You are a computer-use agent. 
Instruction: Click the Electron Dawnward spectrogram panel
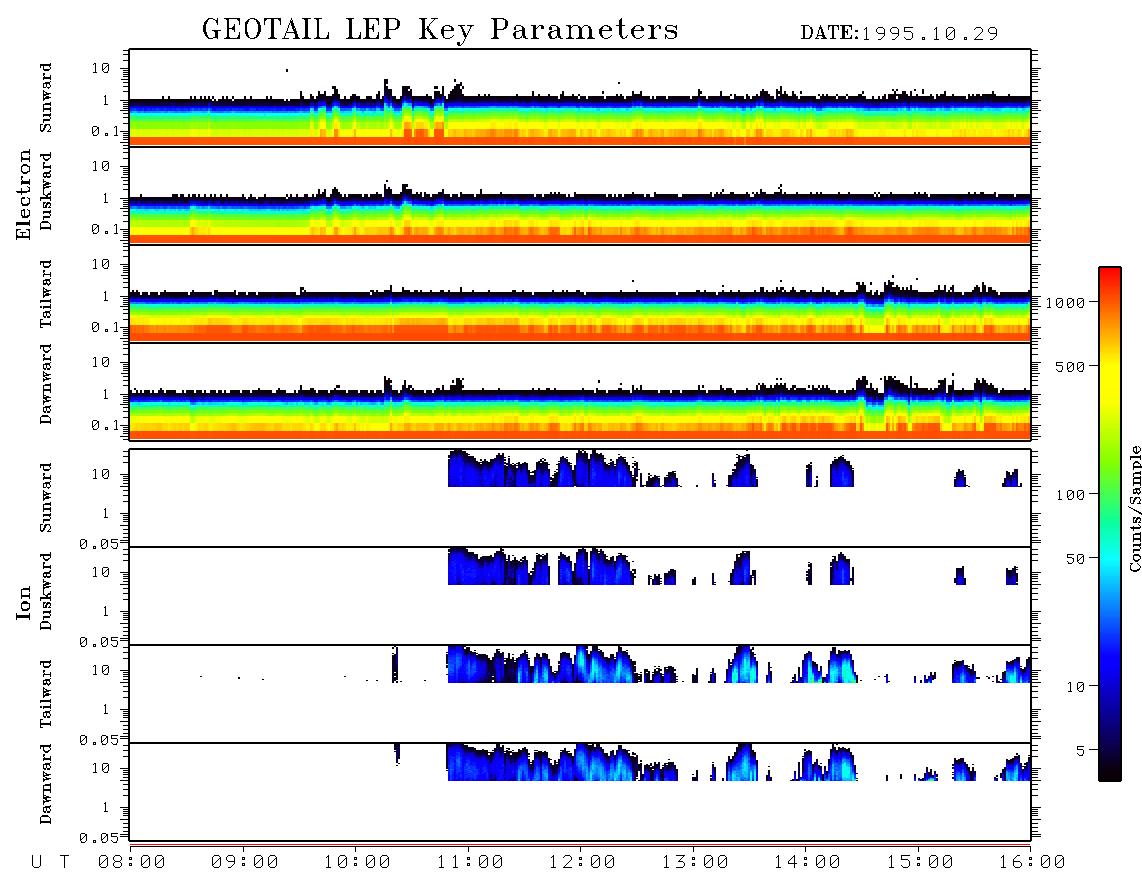[580, 392]
